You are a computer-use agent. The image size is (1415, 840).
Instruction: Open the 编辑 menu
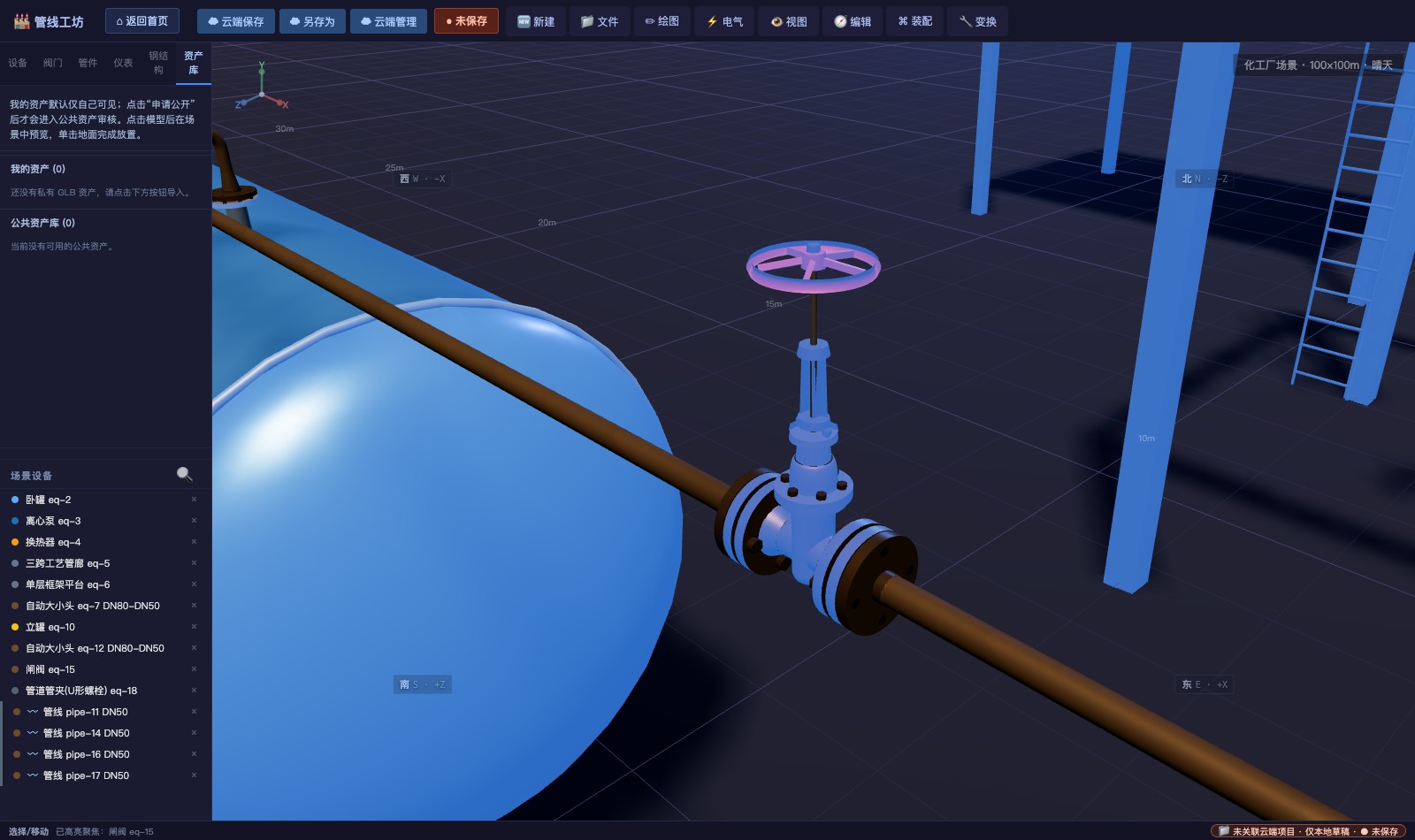click(x=853, y=21)
